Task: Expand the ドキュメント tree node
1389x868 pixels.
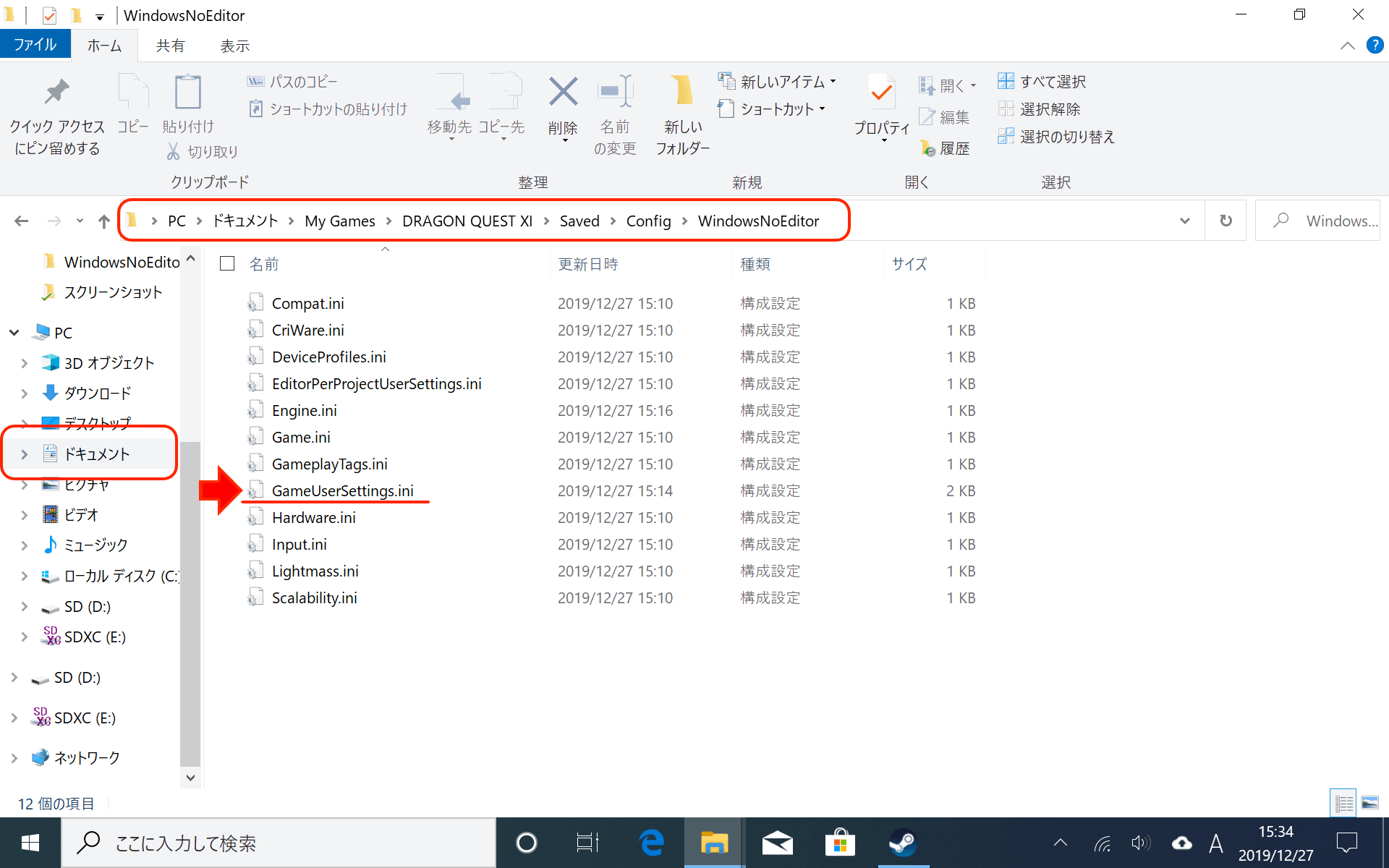Action: [x=25, y=454]
